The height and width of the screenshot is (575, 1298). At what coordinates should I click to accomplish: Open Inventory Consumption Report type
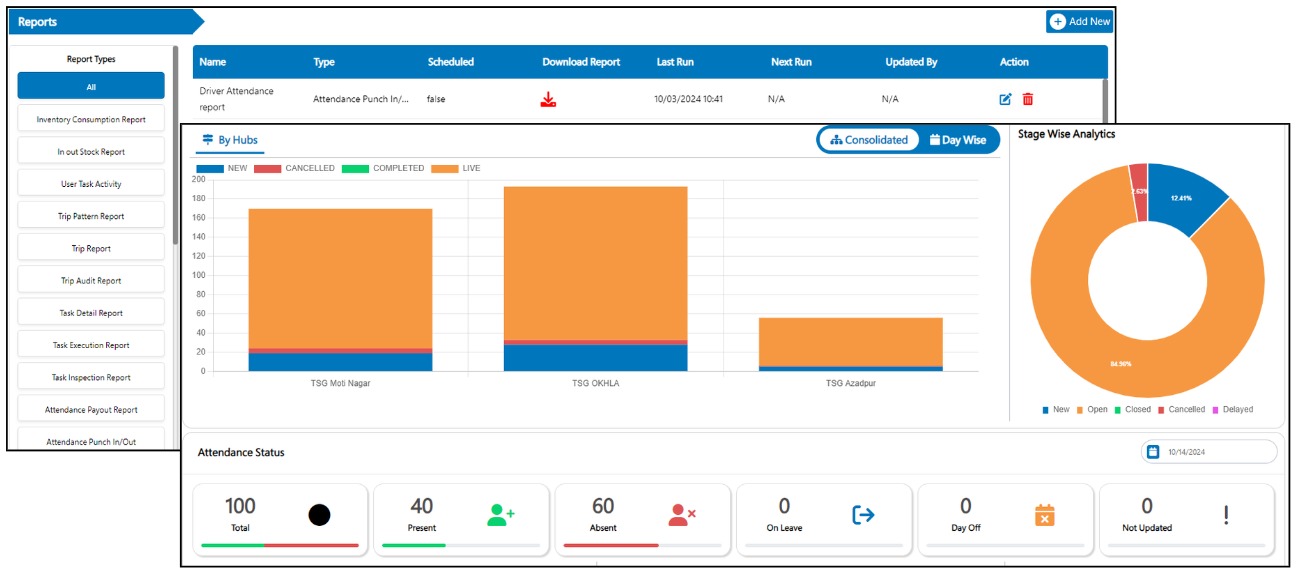91,120
